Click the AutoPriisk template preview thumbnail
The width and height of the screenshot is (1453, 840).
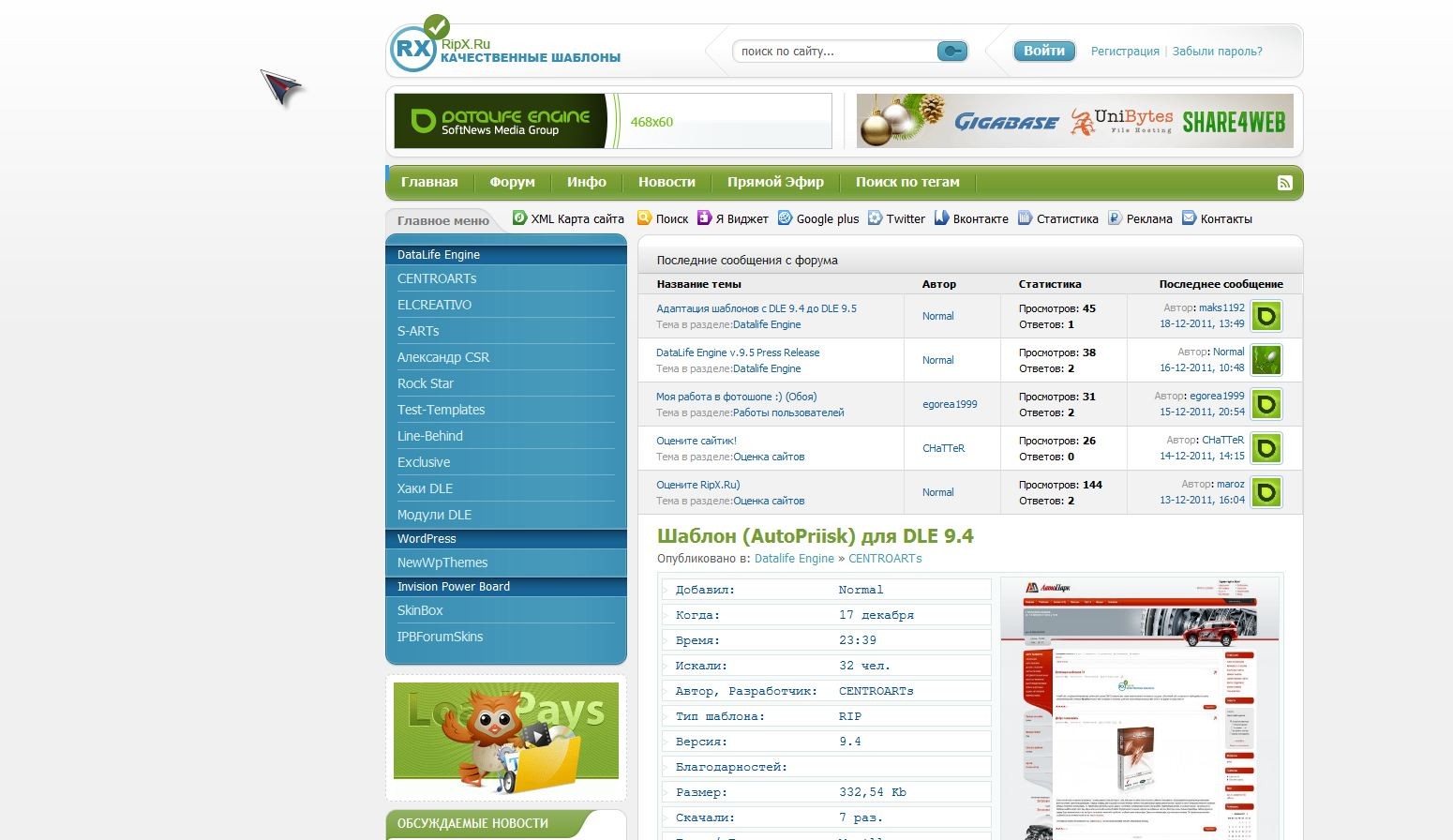pos(1141,708)
